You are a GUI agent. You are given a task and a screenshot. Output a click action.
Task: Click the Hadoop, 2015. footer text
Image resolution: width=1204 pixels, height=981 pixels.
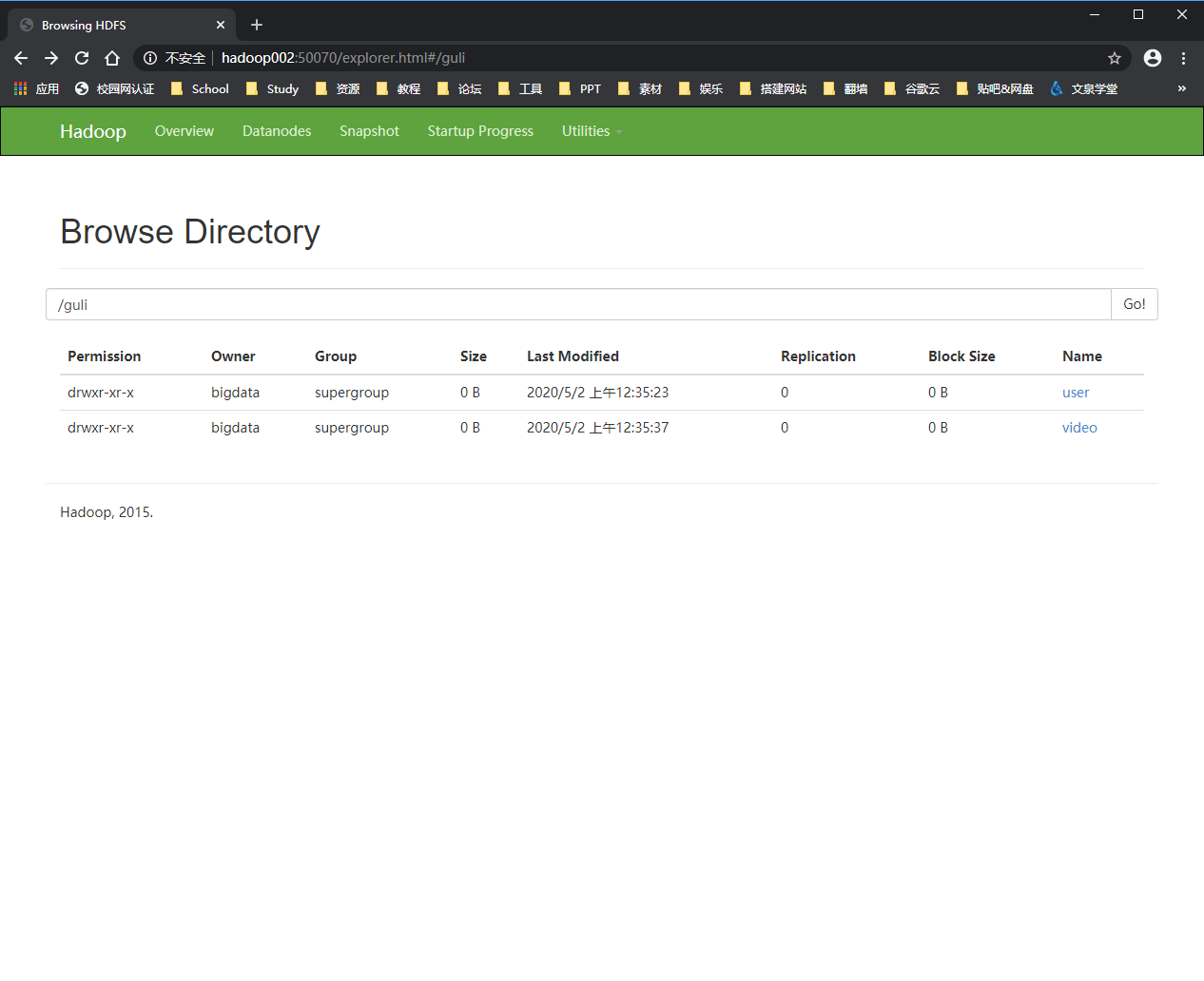click(107, 512)
